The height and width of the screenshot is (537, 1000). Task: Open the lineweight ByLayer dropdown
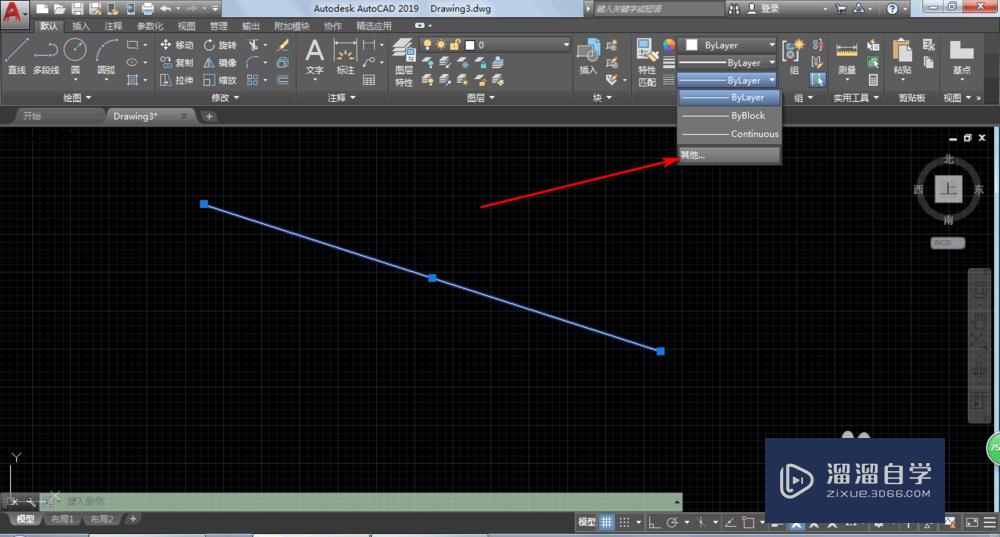pyautogui.click(x=726, y=63)
